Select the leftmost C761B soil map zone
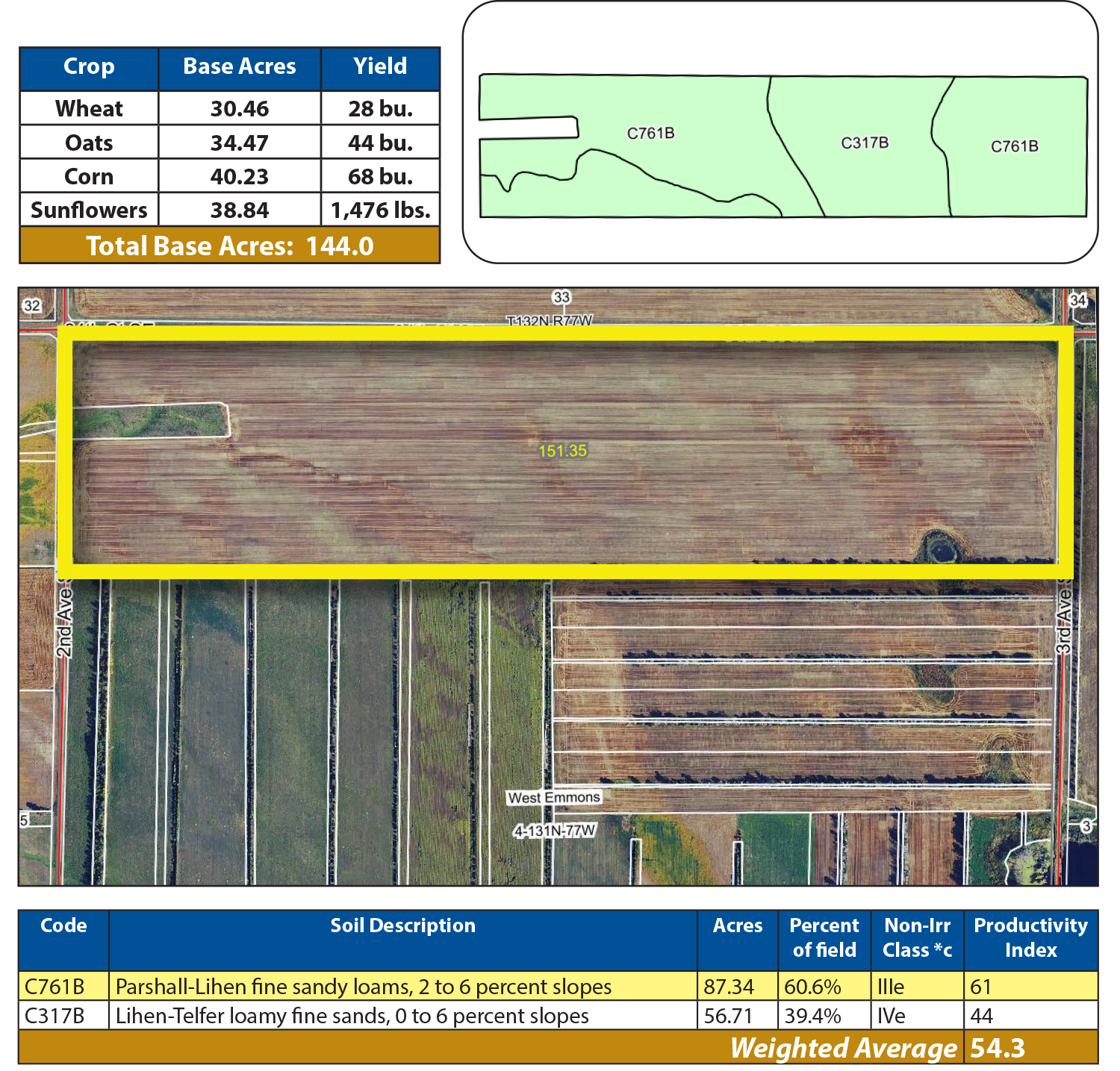 (x=650, y=134)
